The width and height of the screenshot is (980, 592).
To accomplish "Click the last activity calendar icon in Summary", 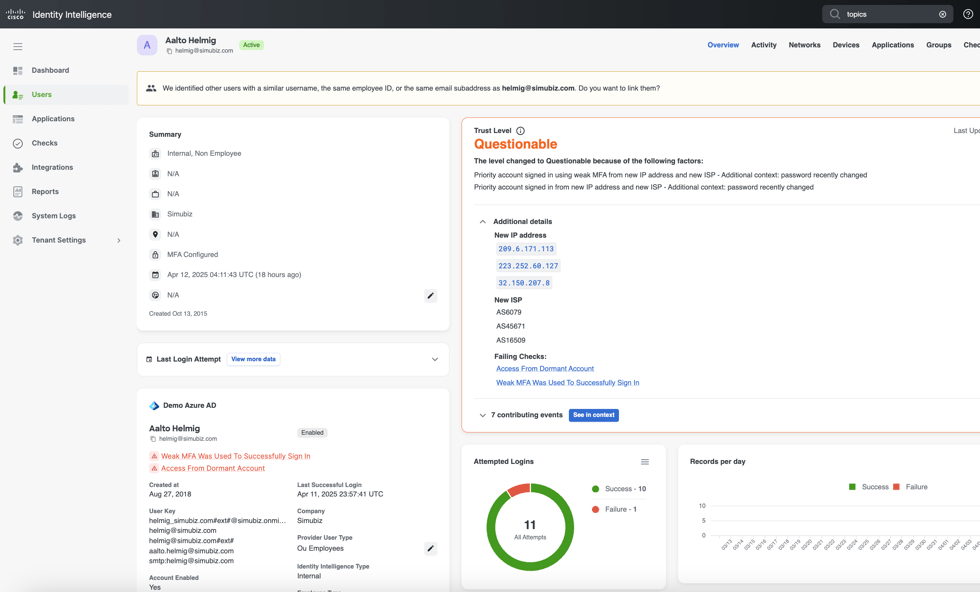I will point(155,275).
